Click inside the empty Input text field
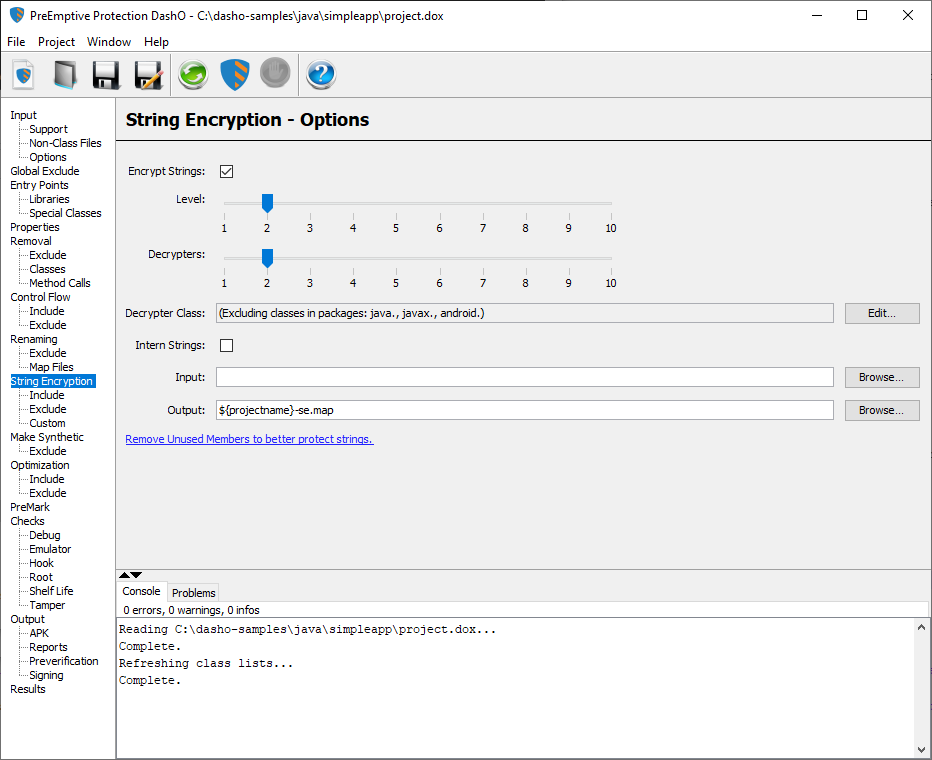 tap(525, 377)
